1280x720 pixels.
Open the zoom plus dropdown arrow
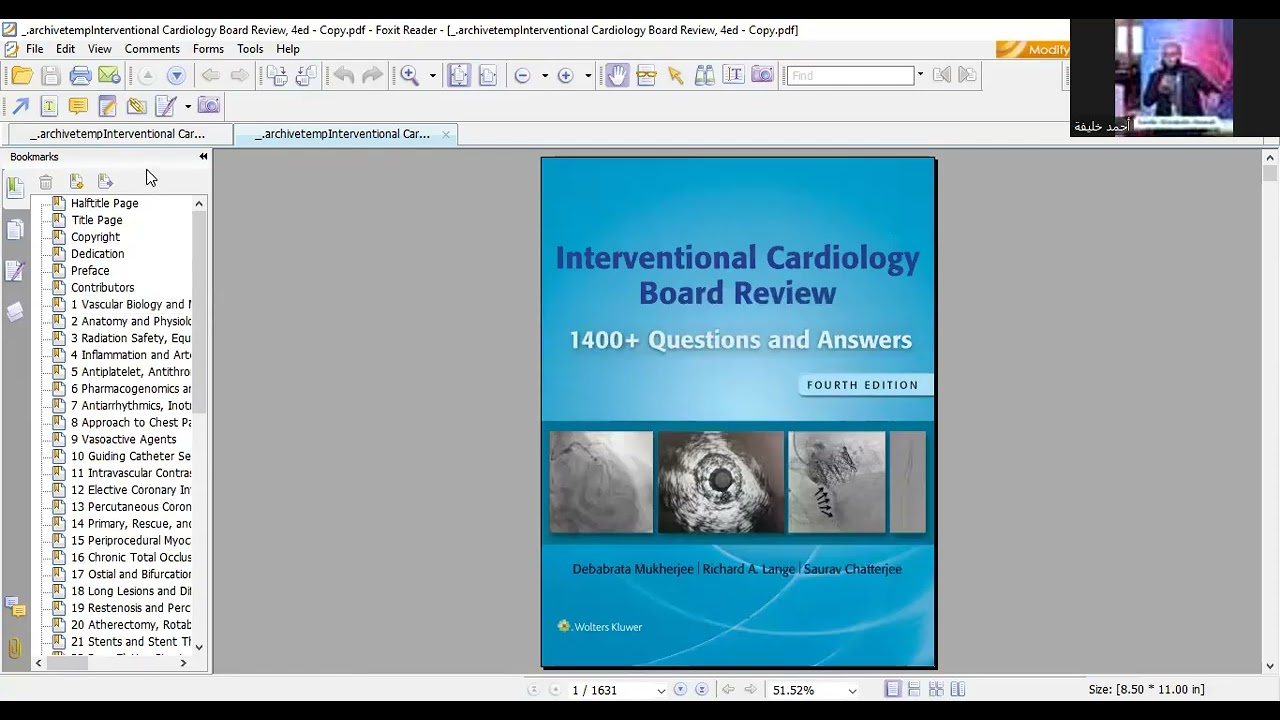tap(588, 76)
